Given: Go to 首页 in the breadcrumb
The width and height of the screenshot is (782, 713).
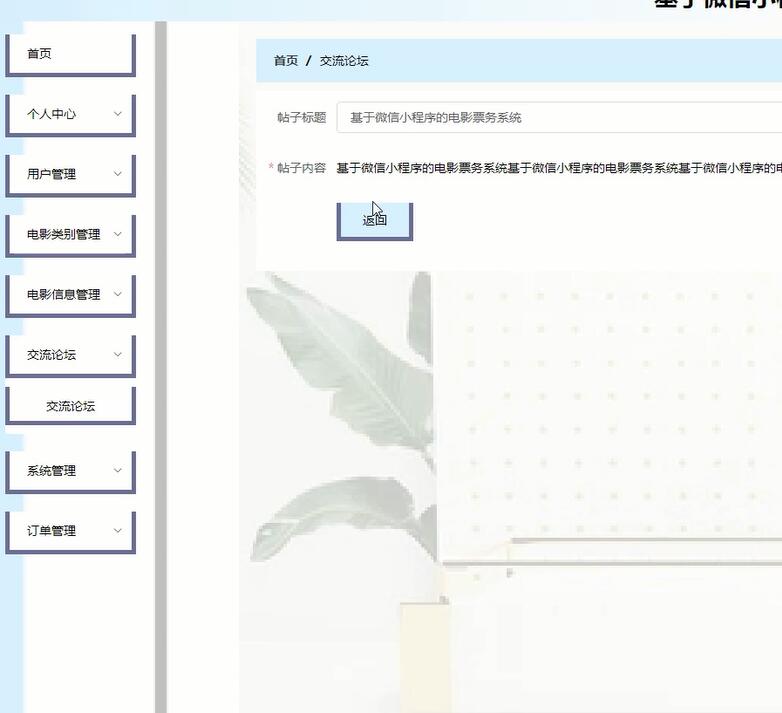Looking at the screenshot, I should (286, 61).
